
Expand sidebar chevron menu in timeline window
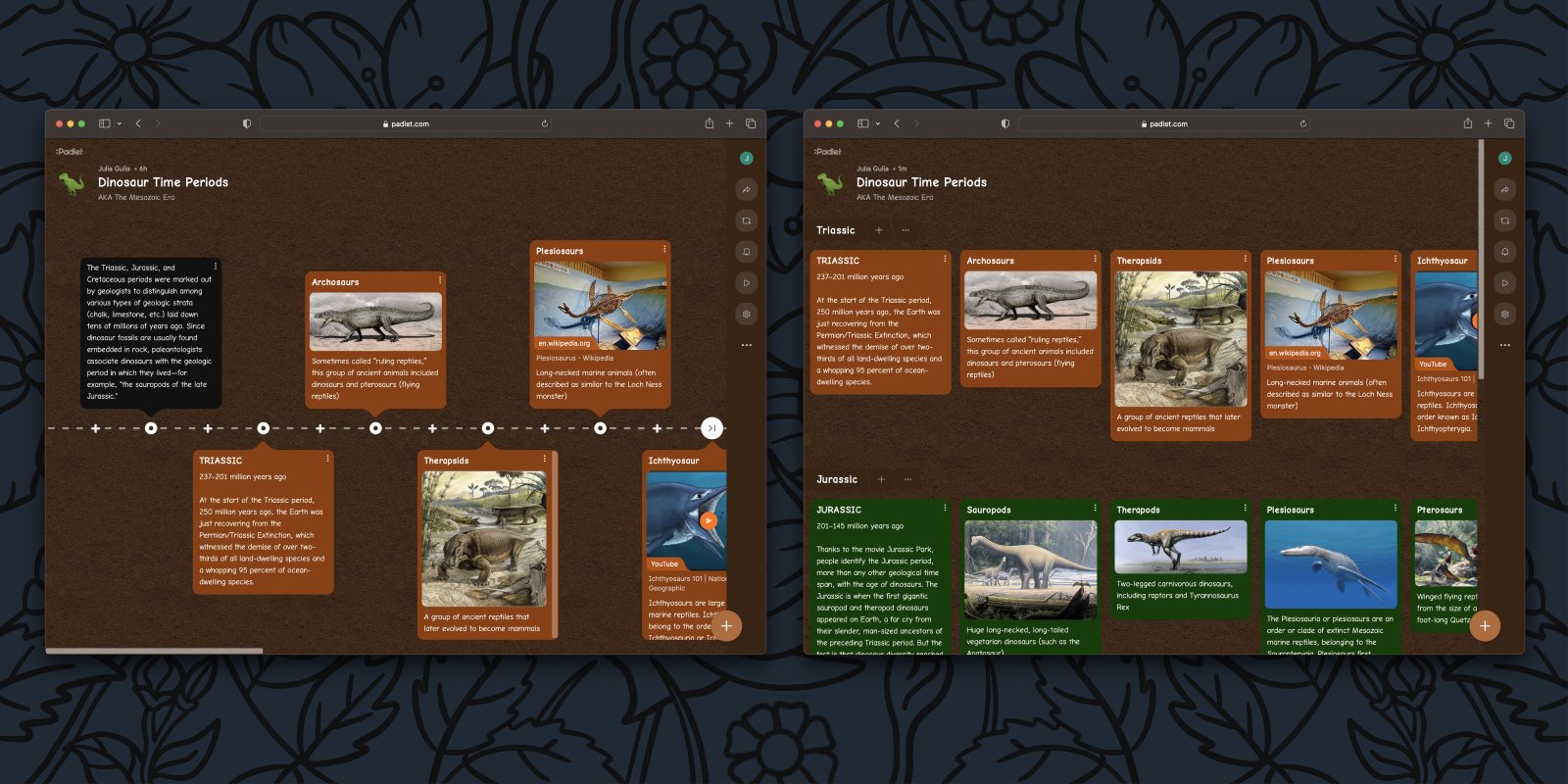click(120, 123)
